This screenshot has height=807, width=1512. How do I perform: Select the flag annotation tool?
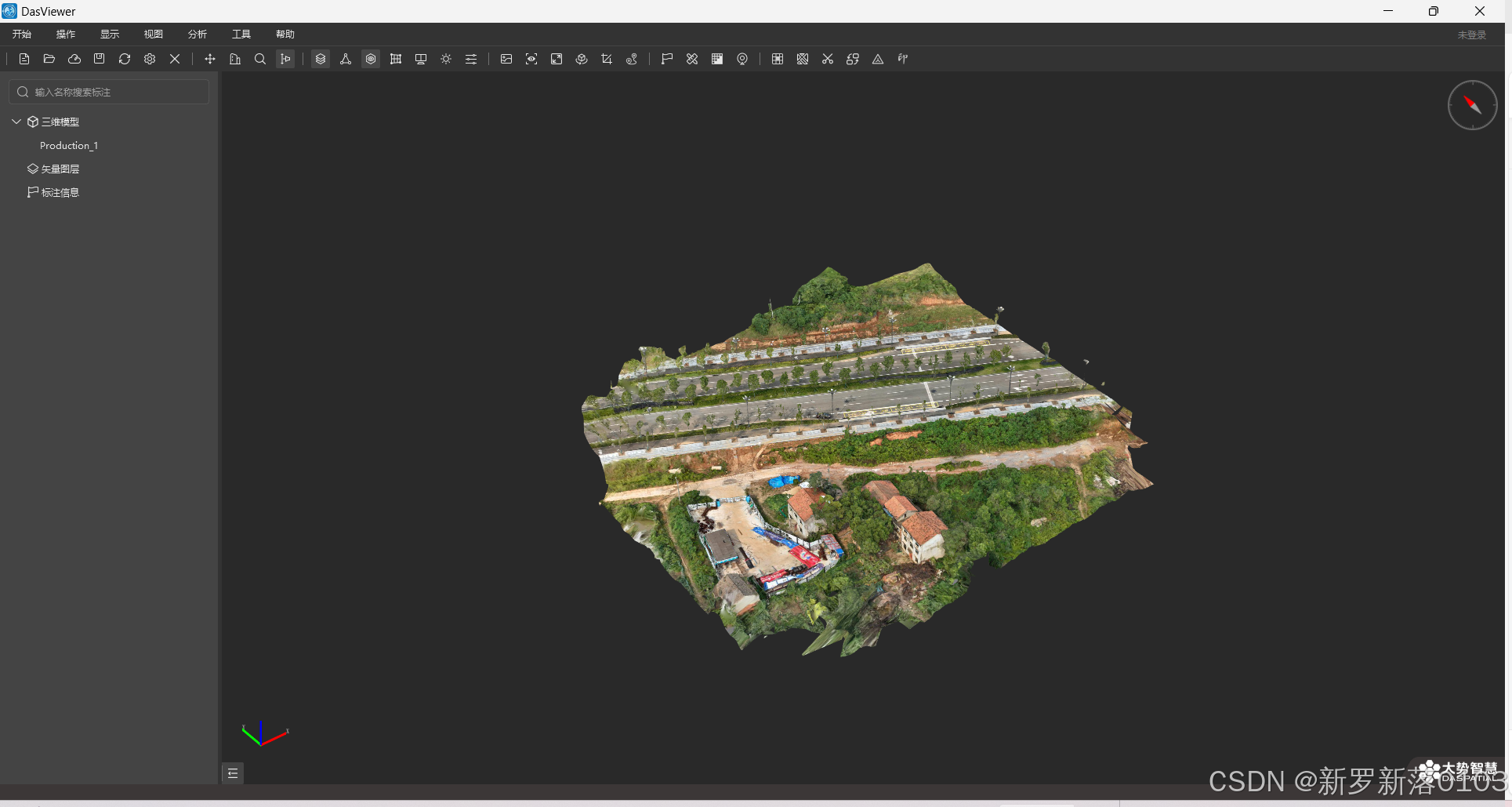pyautogui.click(x=665, y=59)
